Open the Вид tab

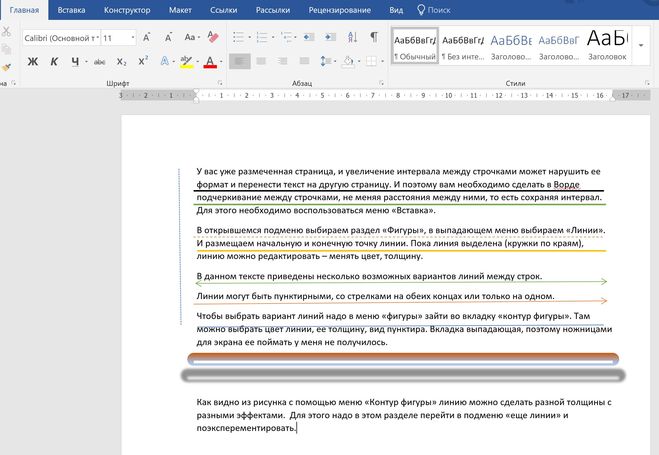coord(396,10)
